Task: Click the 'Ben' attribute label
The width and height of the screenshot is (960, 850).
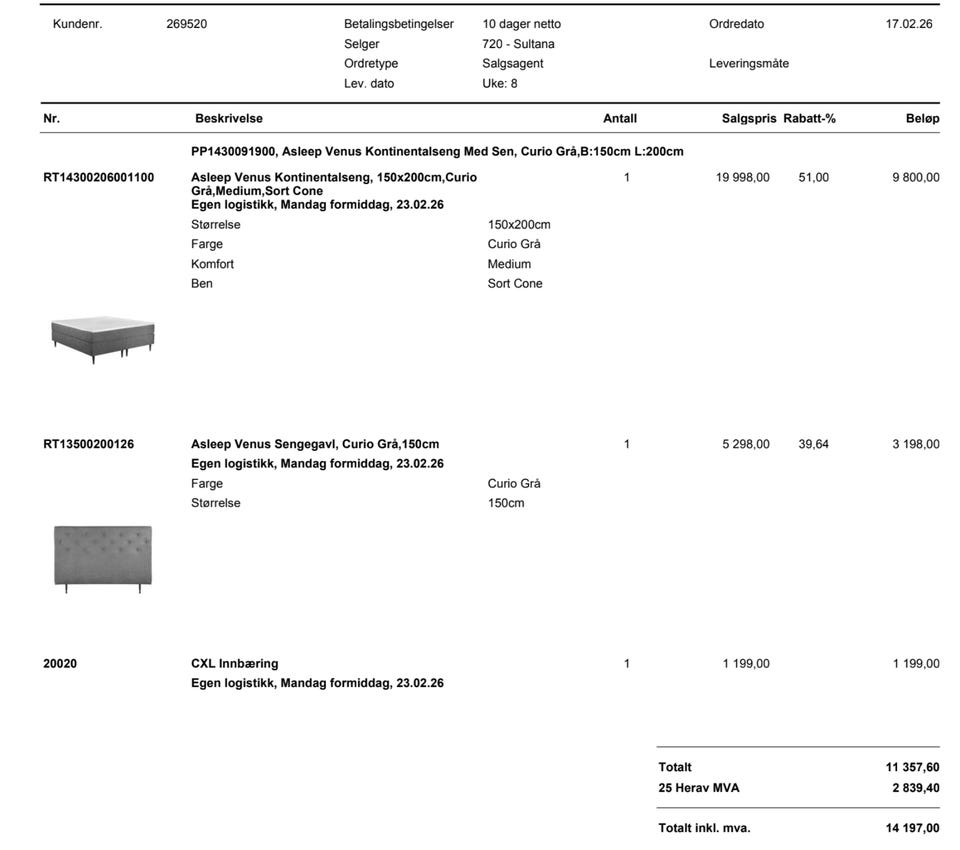Action: pyautogui.click(x=202, y=284)
